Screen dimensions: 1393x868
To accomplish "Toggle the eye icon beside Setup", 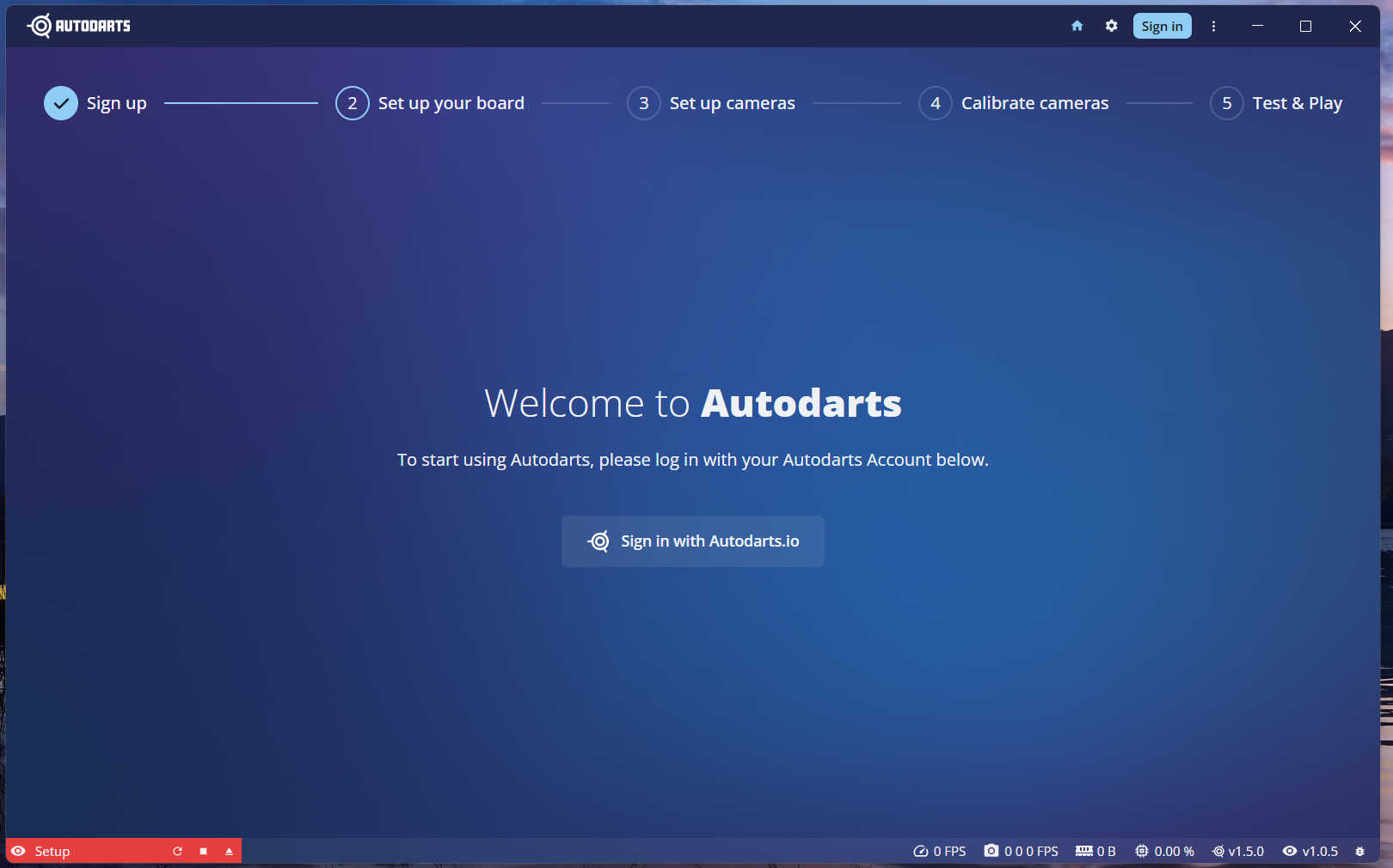I will [18, 851].
